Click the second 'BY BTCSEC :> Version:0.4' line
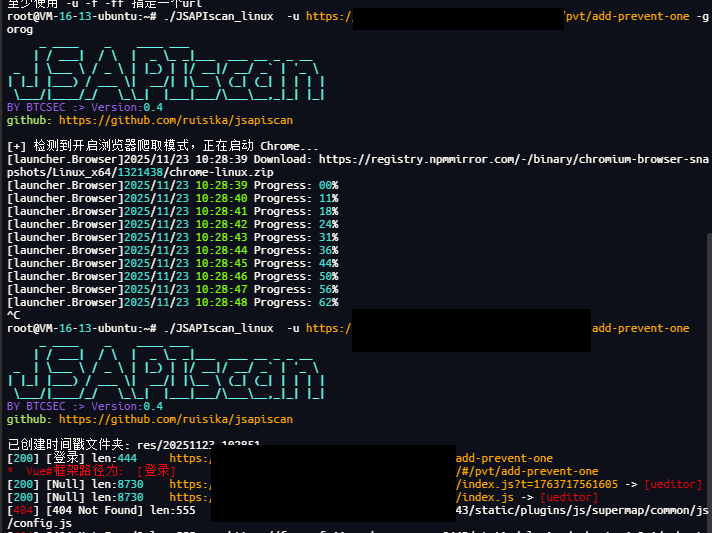712x533 pixels. coord(85,406)
